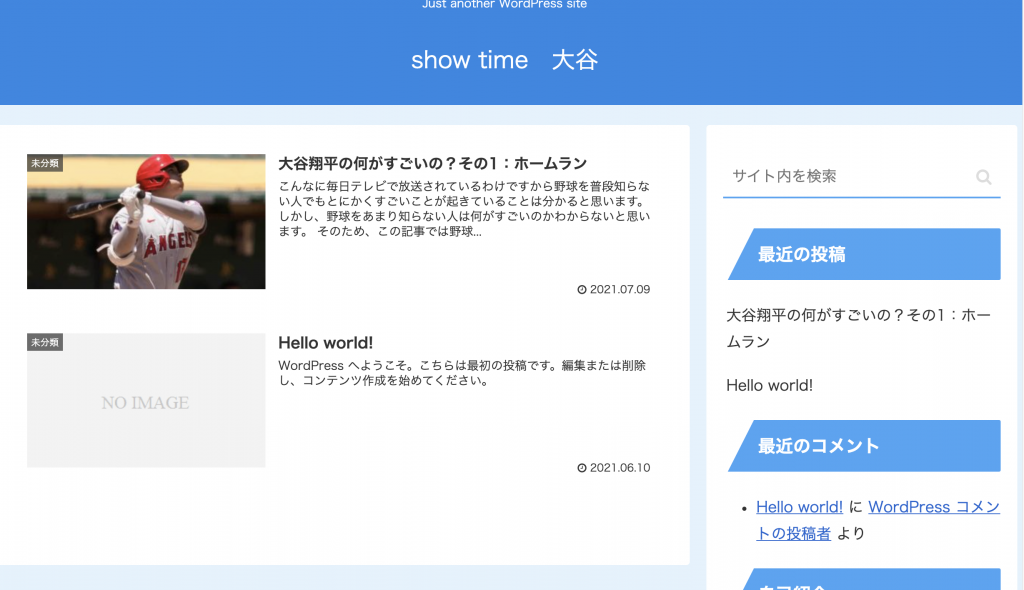Viewport: 1024px width, 590px height.
Task: Click the 'Just another WordPress site' tagline
Action: point(504,5)
